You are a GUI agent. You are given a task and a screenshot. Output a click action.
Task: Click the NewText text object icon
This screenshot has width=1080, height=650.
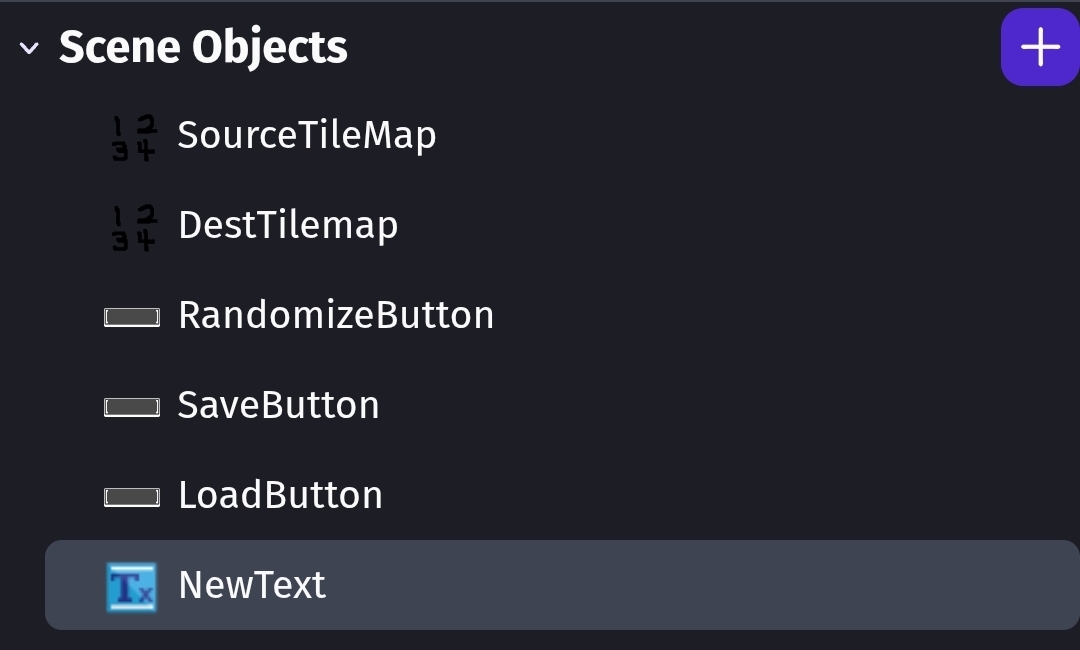pos(132,587)
